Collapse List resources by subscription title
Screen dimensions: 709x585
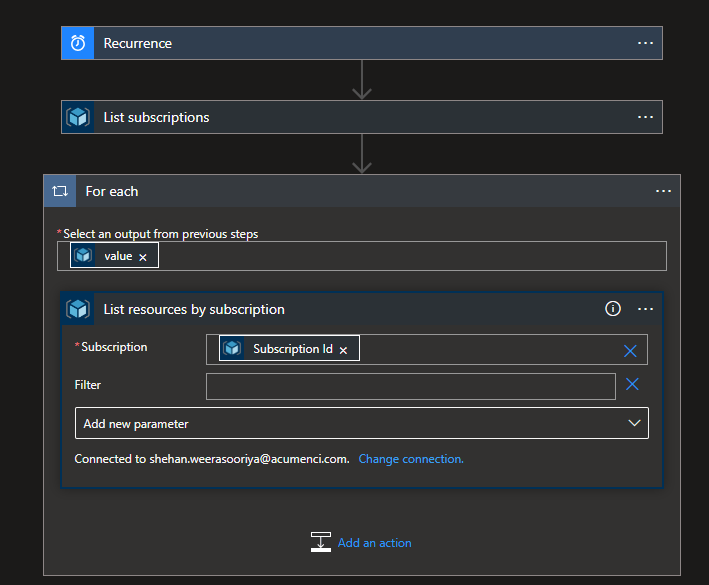[194, 309]
